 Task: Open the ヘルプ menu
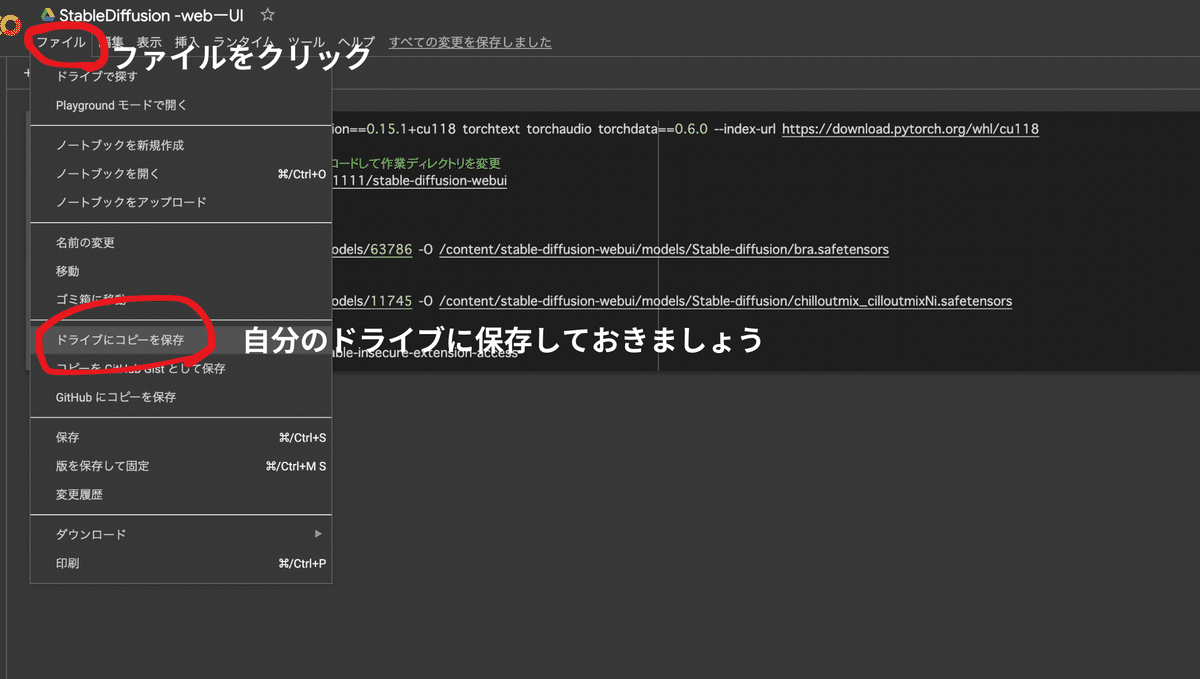[x=356, y=42]
